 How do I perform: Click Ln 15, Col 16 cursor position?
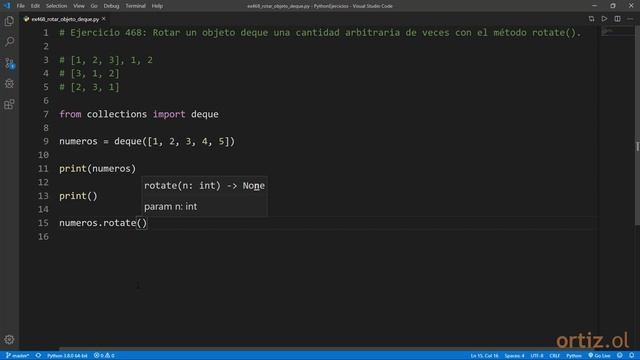pyautogui.click(x=484, y=356)
